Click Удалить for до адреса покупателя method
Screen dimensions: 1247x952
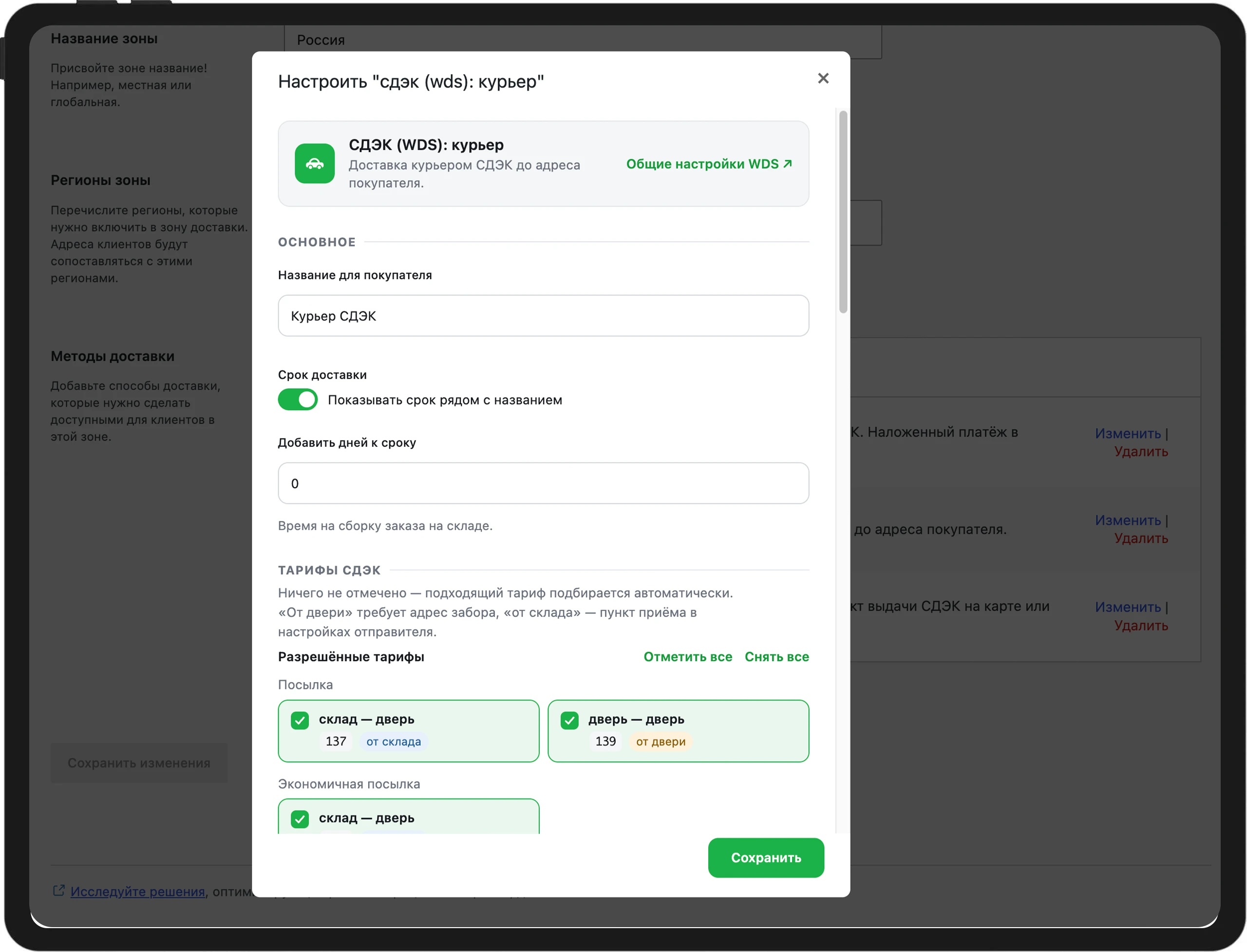click(1140, 538)
